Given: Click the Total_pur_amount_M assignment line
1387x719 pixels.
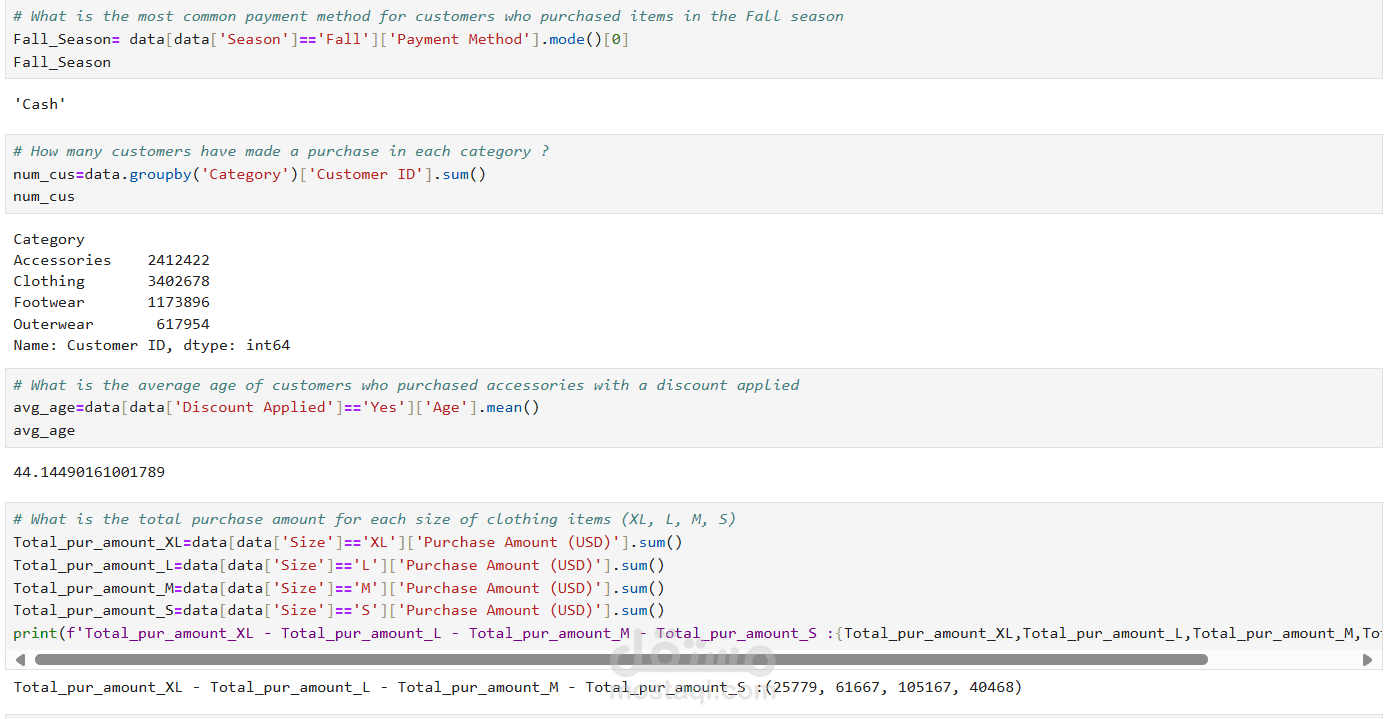Looking at the screenshot, I should (338, 588).
